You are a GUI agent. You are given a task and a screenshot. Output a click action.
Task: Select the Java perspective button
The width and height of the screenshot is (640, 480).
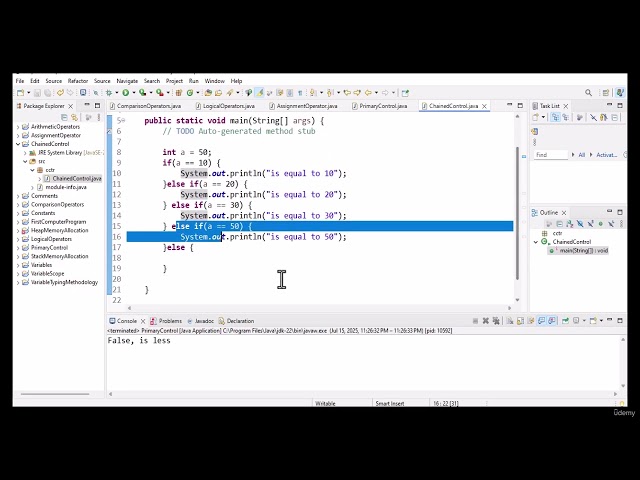coord(620,93)
